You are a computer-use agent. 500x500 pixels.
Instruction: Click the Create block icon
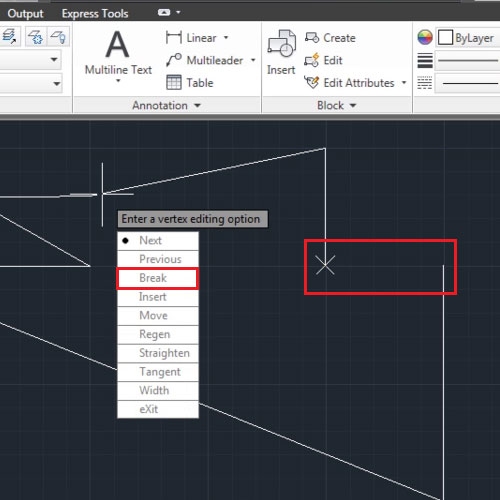[312, 38]
